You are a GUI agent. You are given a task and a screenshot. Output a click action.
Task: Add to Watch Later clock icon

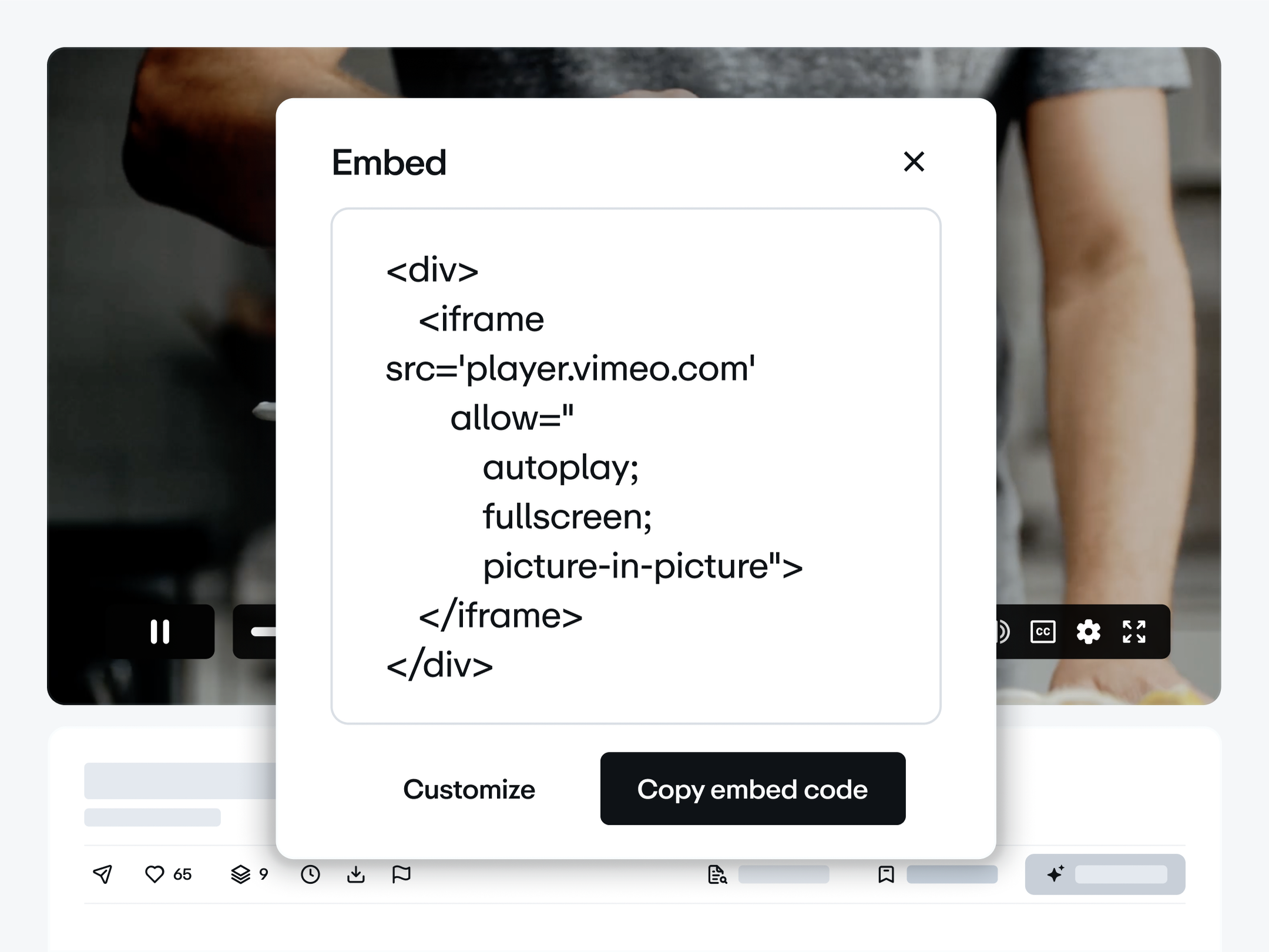coord(310,874)
